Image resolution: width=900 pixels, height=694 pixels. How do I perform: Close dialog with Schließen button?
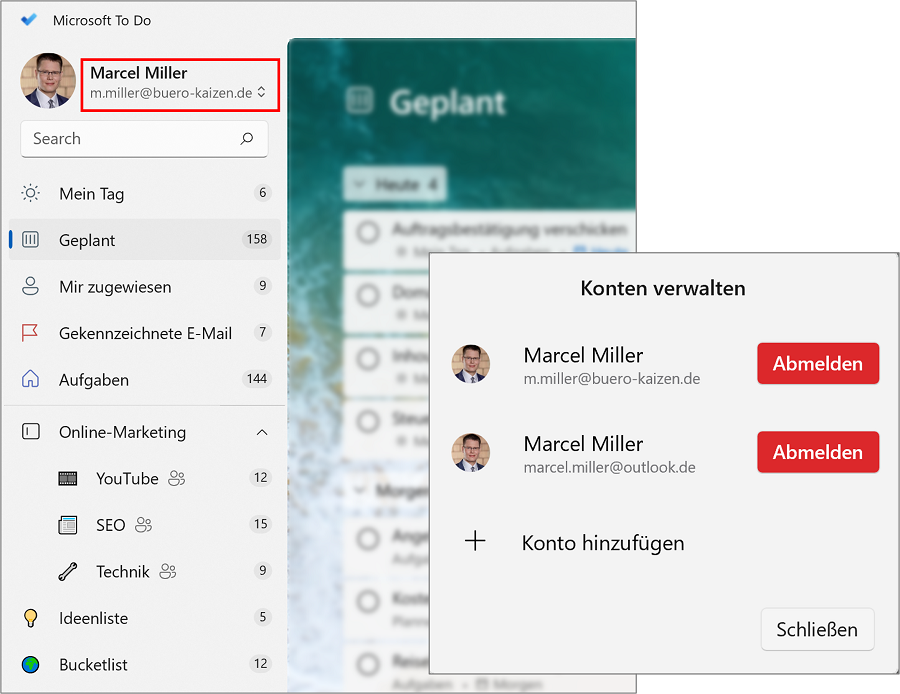point(817,629)
